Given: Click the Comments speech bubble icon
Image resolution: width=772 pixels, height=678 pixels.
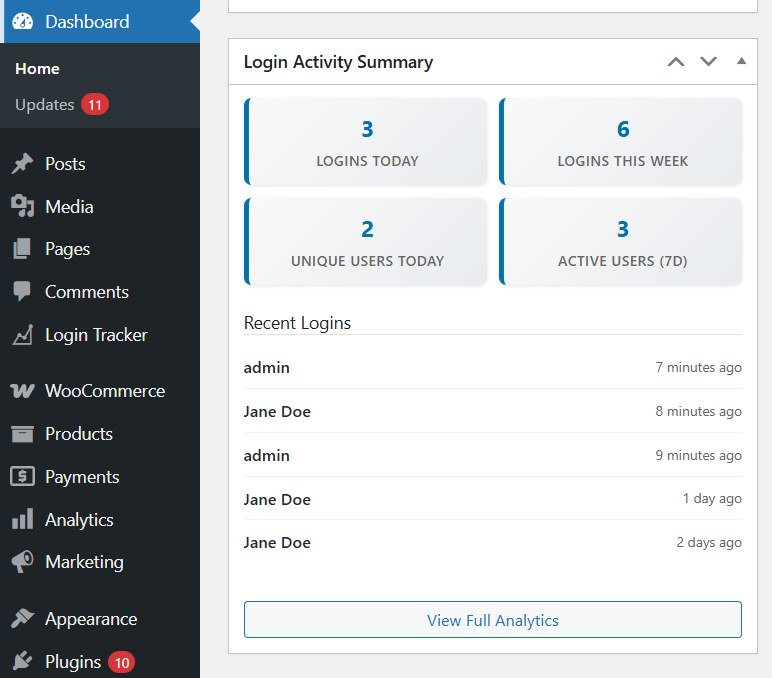Looking at the screenshot, I should [22, 292].
